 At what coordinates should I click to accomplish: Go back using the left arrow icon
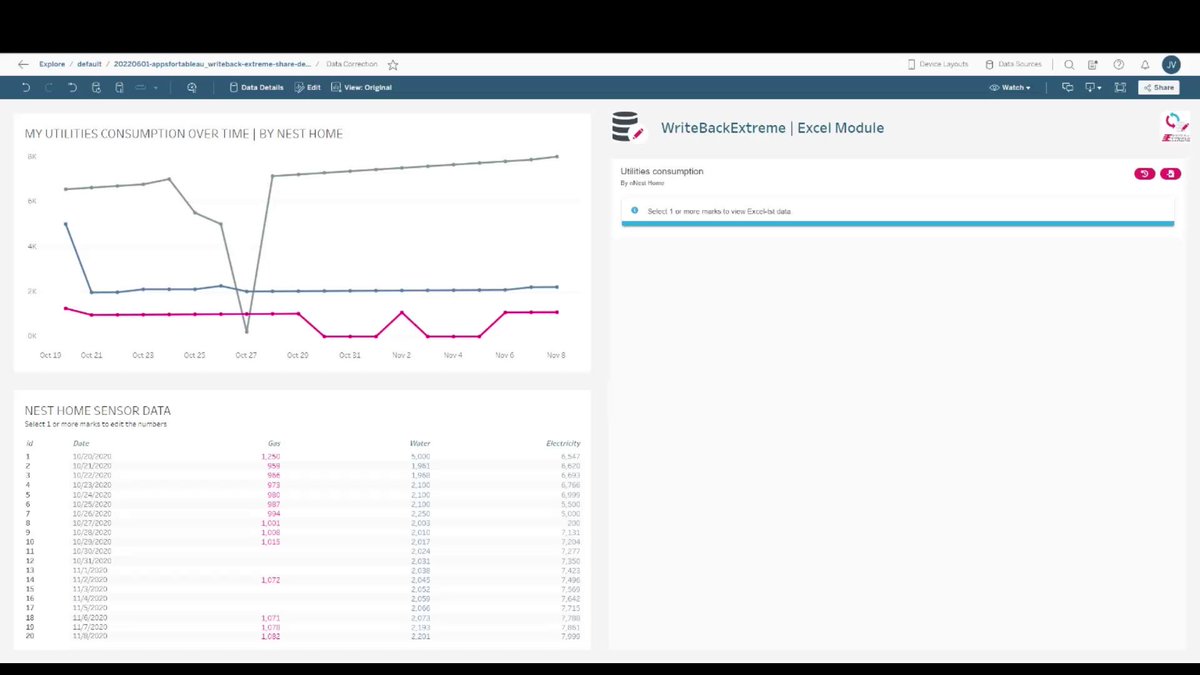point(23,64)
